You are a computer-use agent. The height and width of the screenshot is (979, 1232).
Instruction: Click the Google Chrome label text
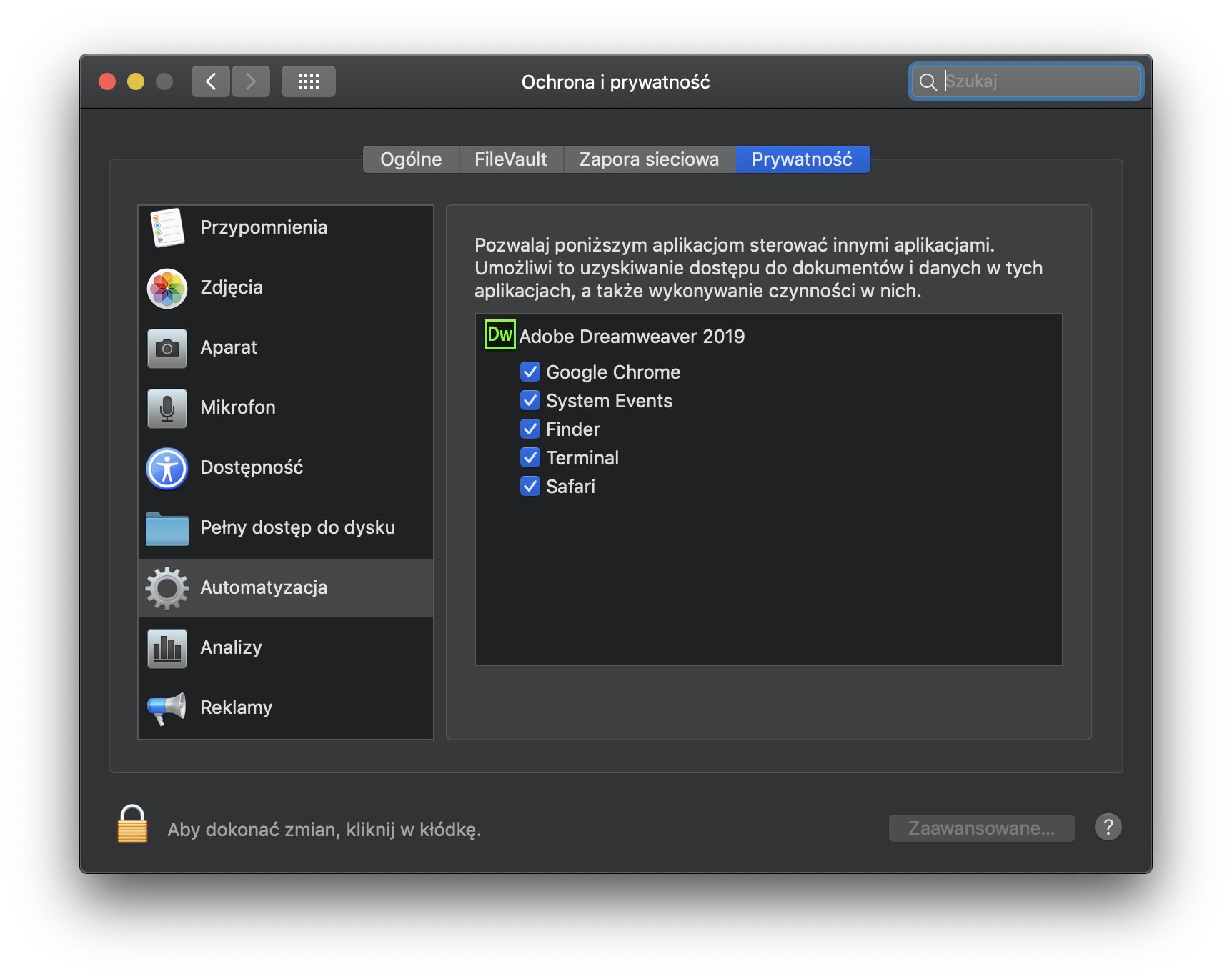pos(613,372)
